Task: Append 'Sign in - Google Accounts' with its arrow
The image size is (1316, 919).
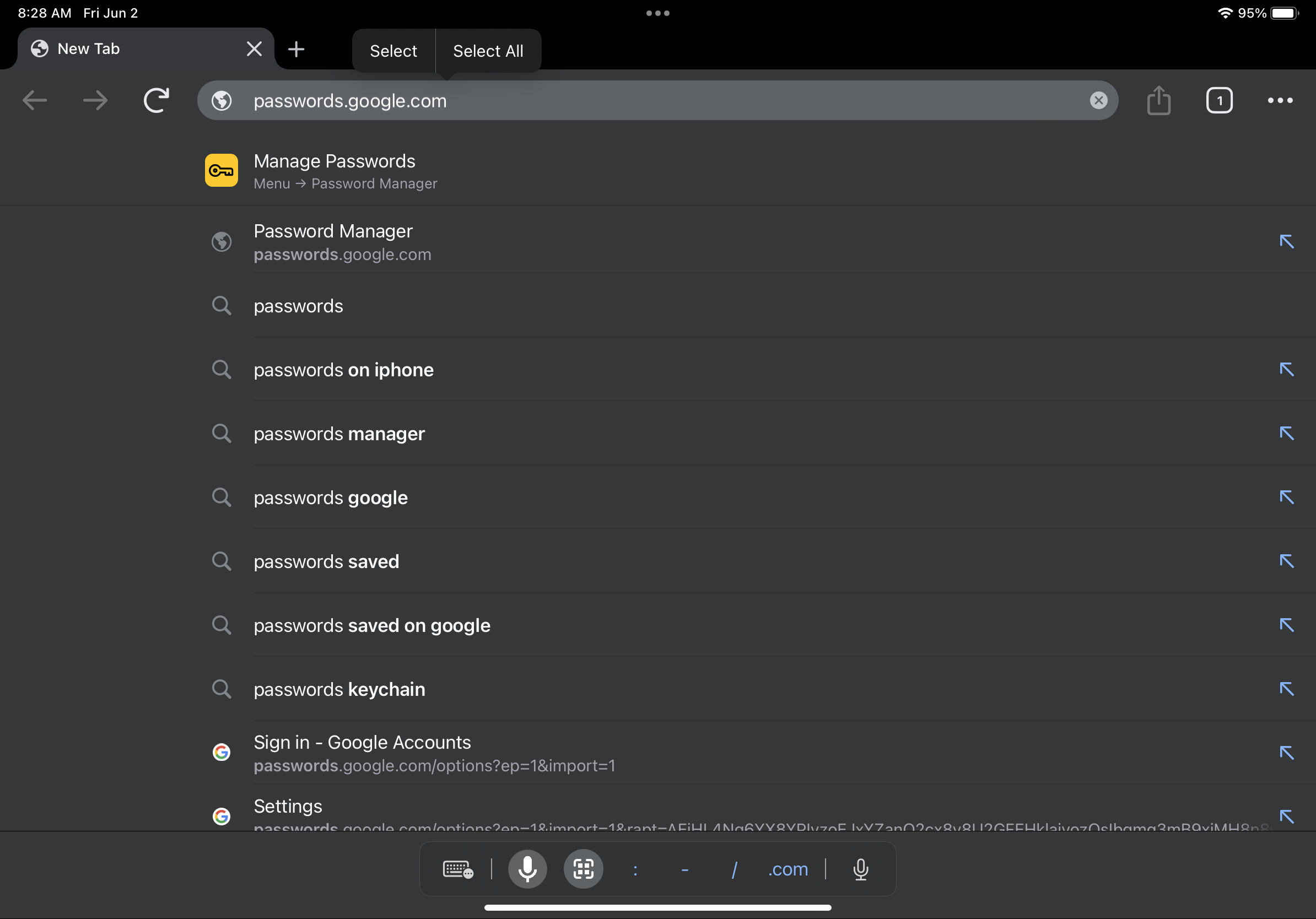Action: 1286,753
